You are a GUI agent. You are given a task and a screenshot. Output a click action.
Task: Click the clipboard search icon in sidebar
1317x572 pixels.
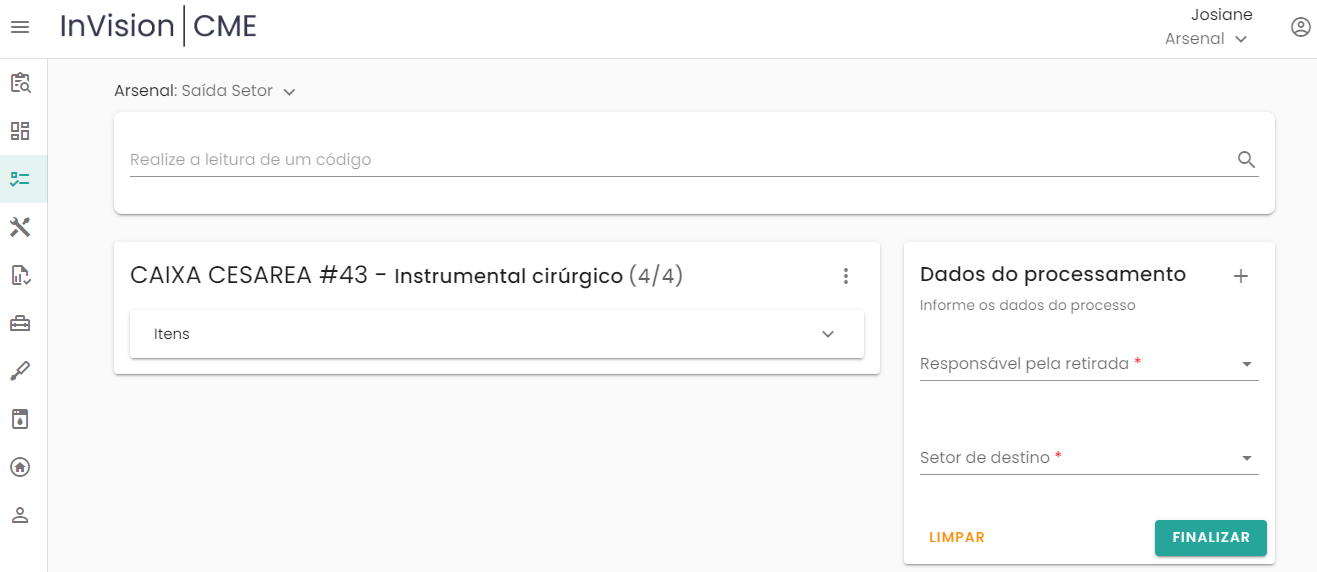[x=20, y=83]
